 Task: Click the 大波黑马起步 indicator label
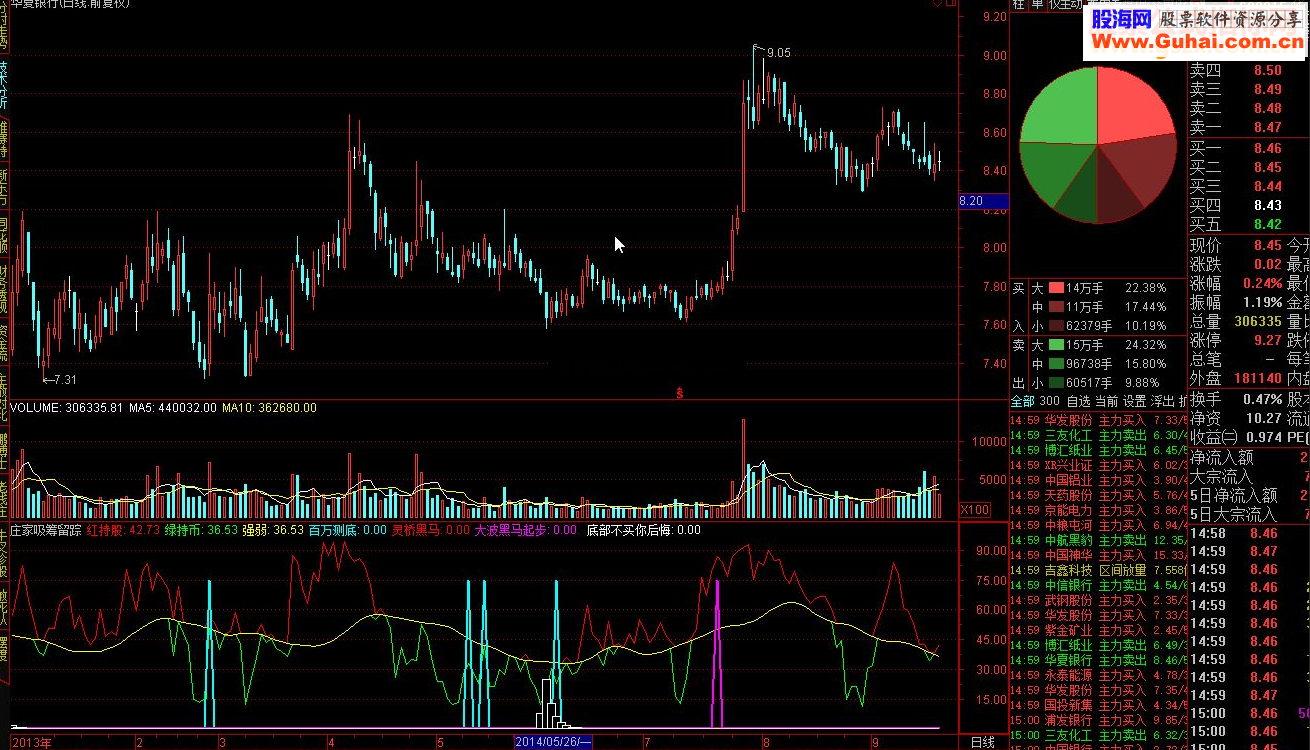click(x=511, y=530)
